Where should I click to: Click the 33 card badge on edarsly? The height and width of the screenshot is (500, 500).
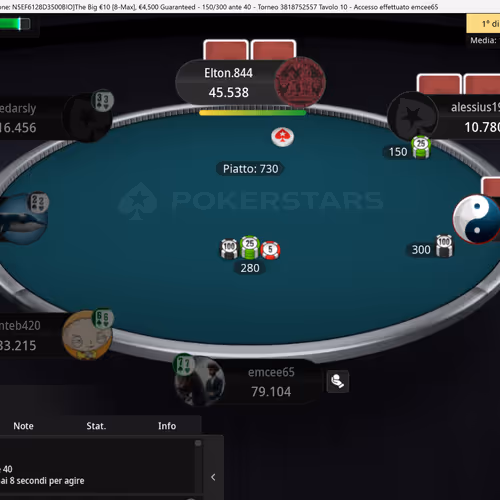103,100
